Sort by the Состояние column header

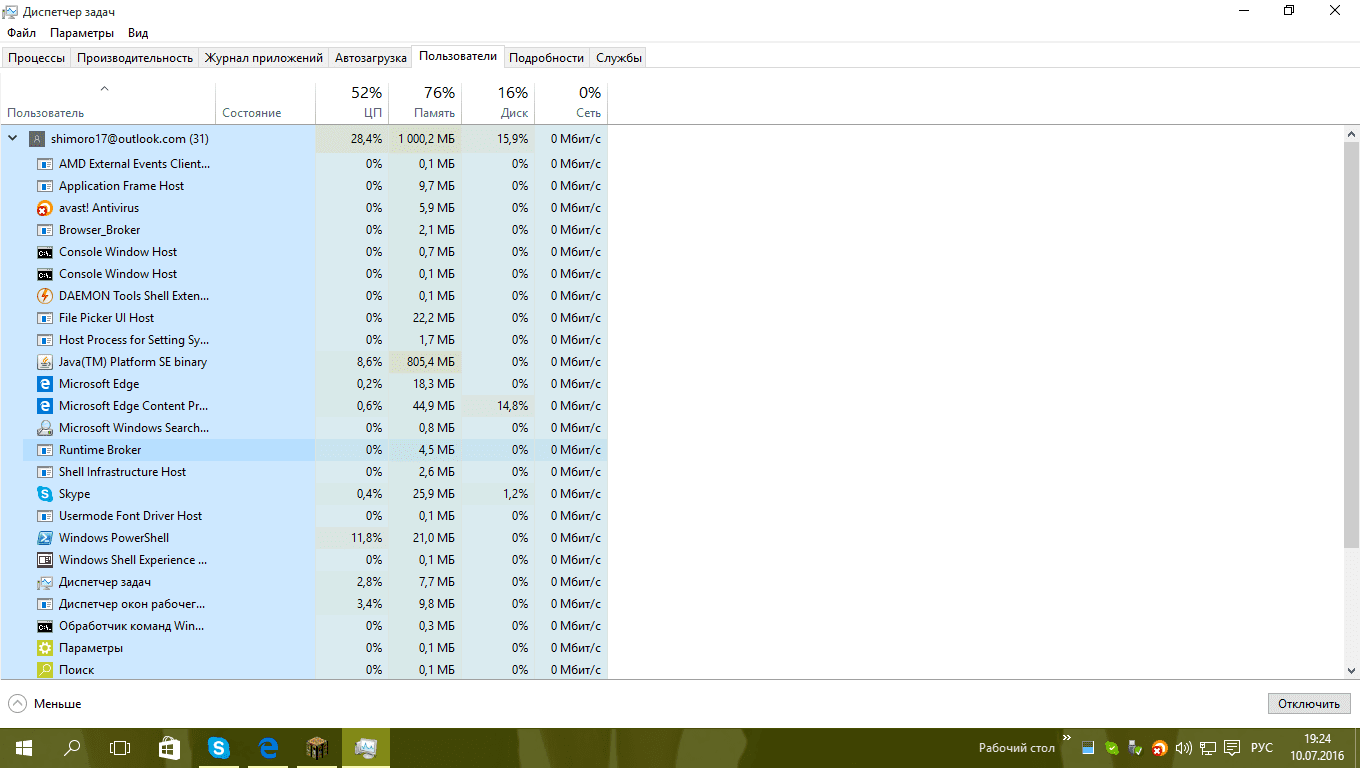click(265, 102)
